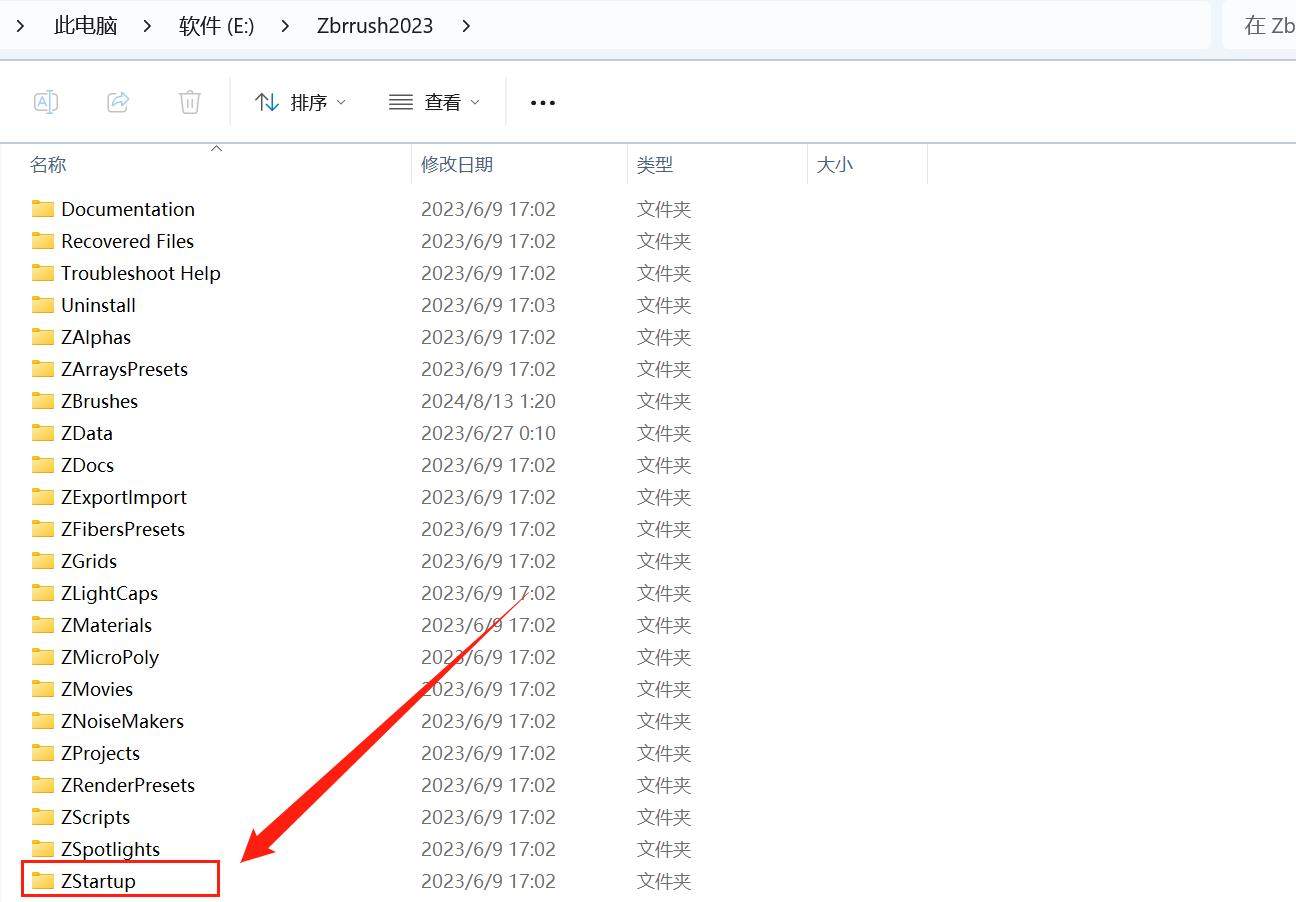Select the ZBrushes folder icon
This screenshot has width=1296, height=902.
click(43, 401)
